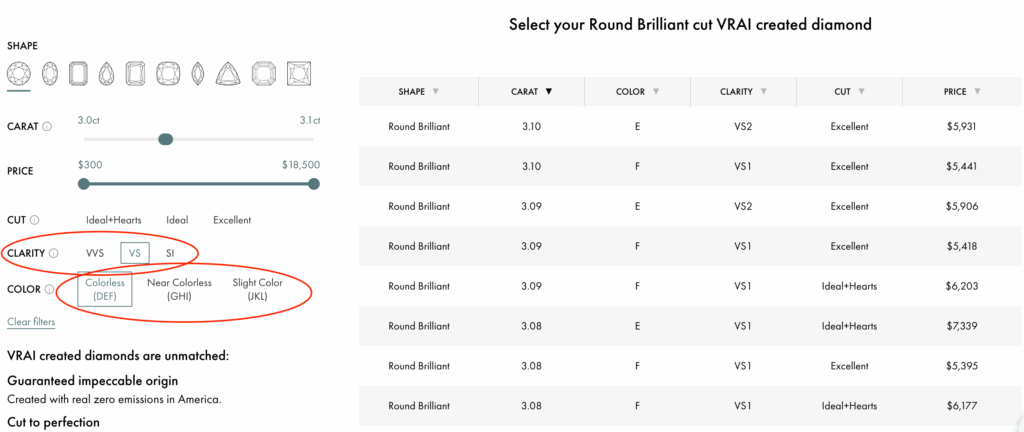Image resolution: width=1024 pixels, height=432 pixels.
Task: Click carat 3.10 in $5,441 row
Action: coord(532,166)
